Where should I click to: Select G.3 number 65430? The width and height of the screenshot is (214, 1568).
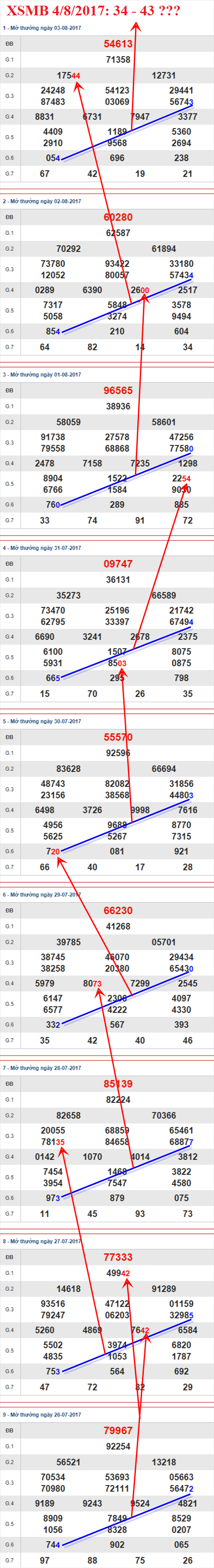click(x=181, y=968)
